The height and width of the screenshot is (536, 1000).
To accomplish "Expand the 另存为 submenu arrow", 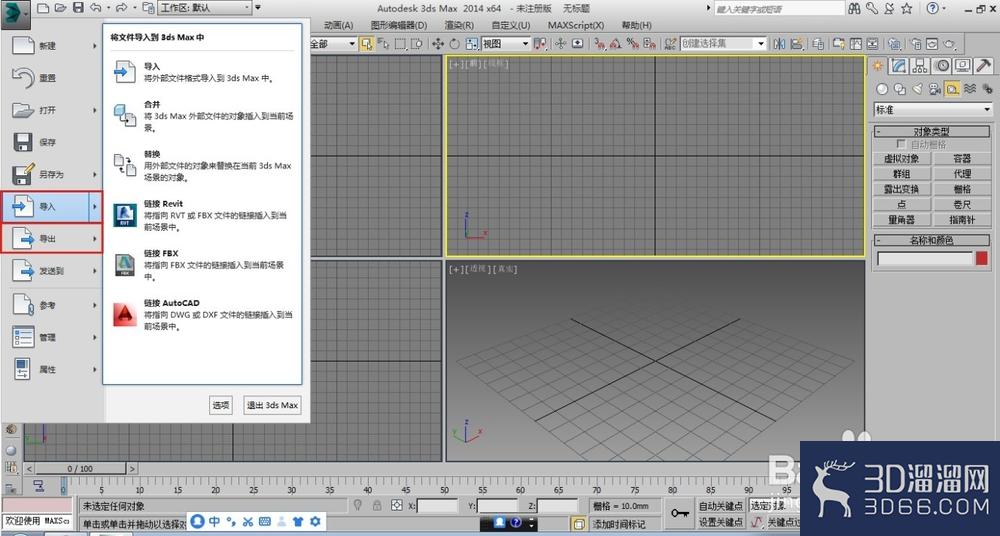I will (95, 174).
